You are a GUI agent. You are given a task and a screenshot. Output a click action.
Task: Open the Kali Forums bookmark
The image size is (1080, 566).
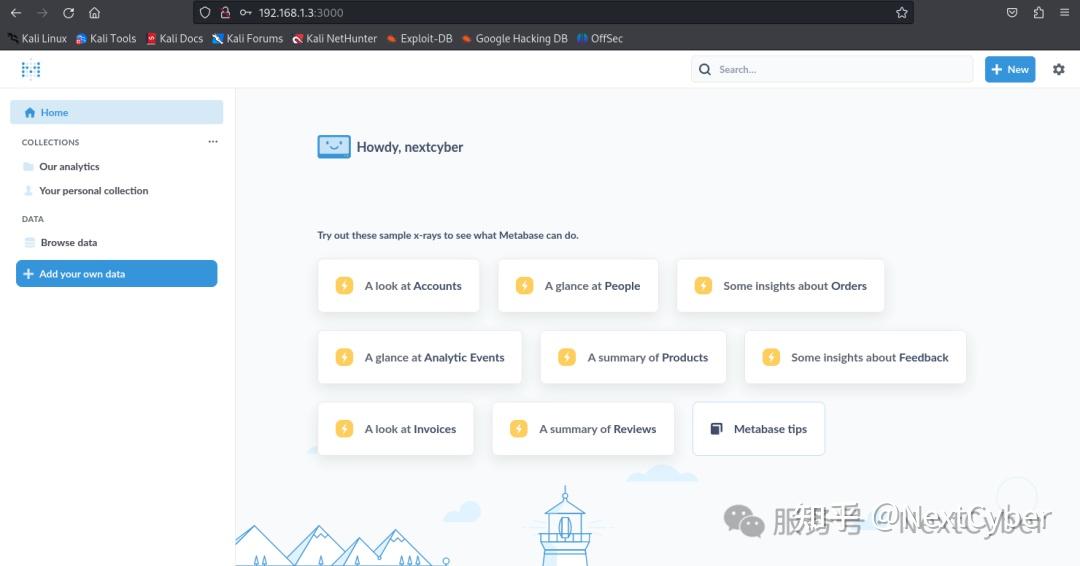[x=247, y=39]
